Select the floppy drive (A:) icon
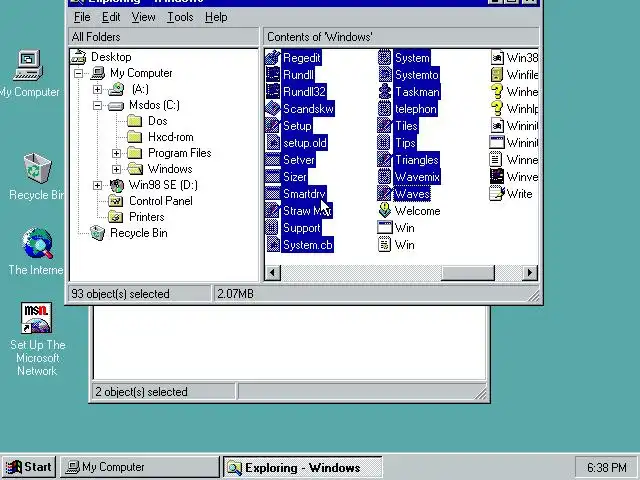 point(116,89)
